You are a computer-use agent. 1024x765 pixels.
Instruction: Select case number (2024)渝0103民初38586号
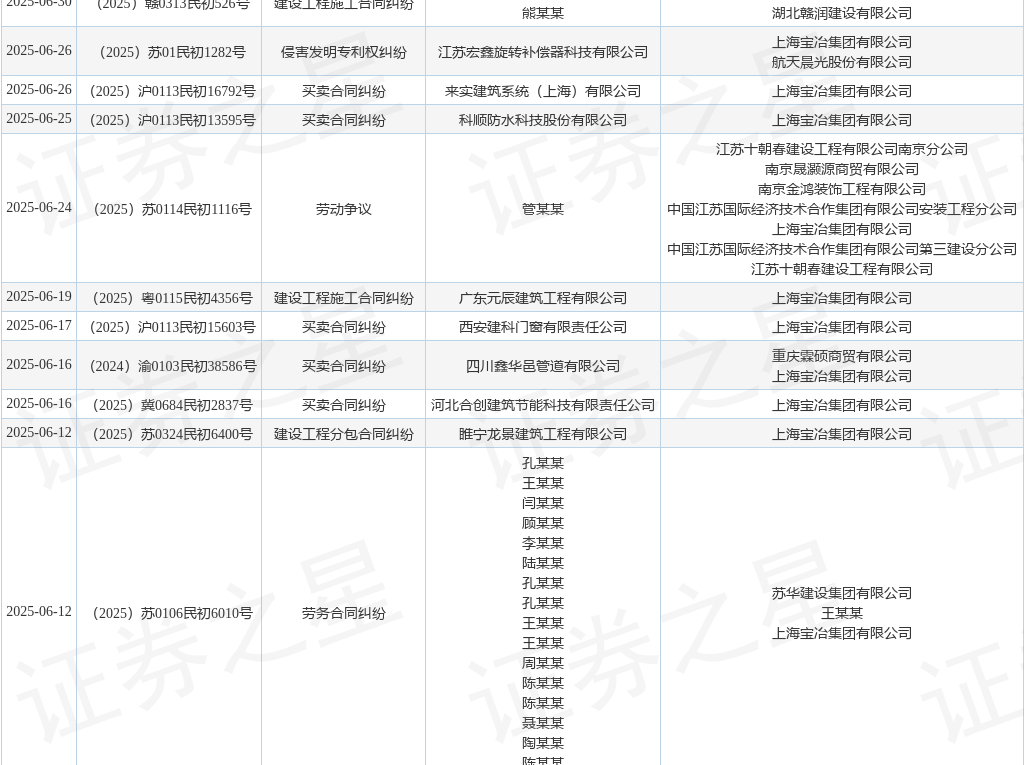click(x=169, y=366)
